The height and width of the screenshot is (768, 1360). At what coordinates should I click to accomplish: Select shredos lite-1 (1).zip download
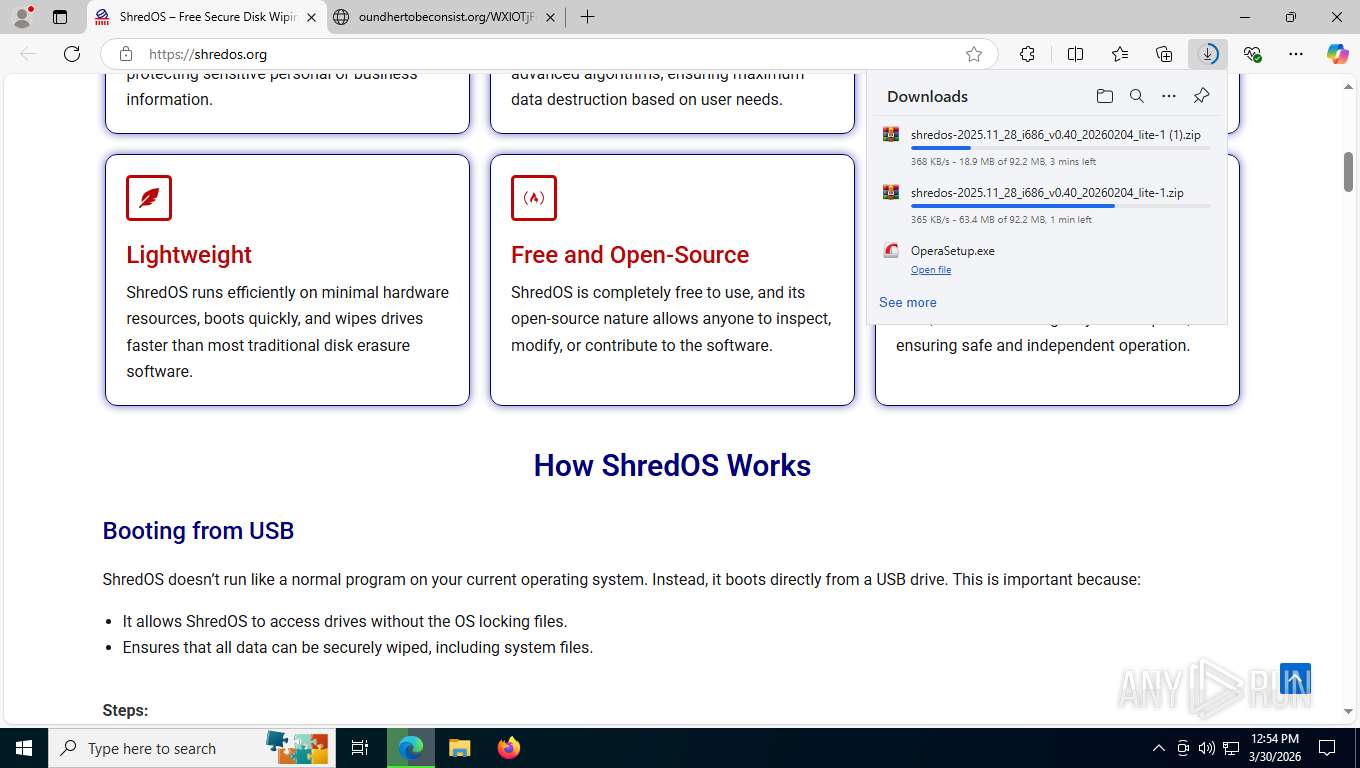click(x=1047, y=146)
